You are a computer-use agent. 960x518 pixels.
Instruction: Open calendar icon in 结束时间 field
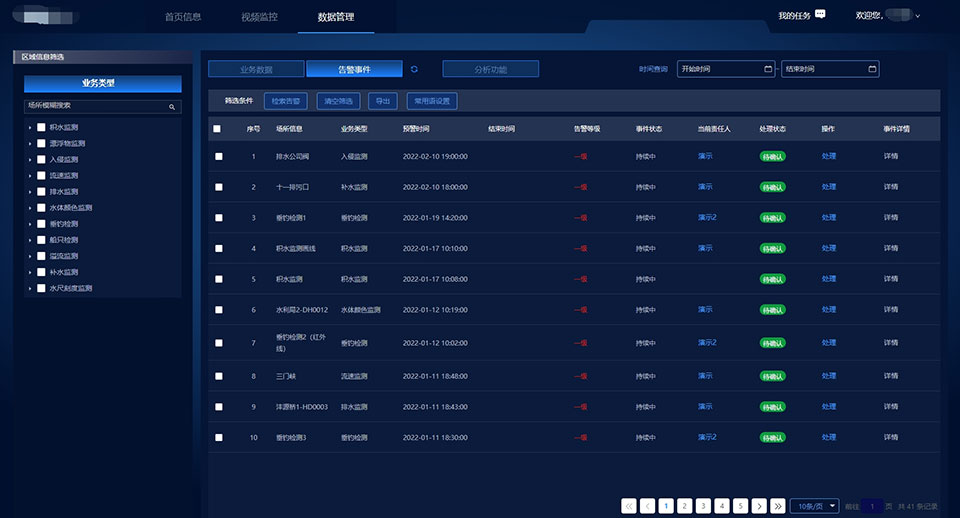point(872,69)
